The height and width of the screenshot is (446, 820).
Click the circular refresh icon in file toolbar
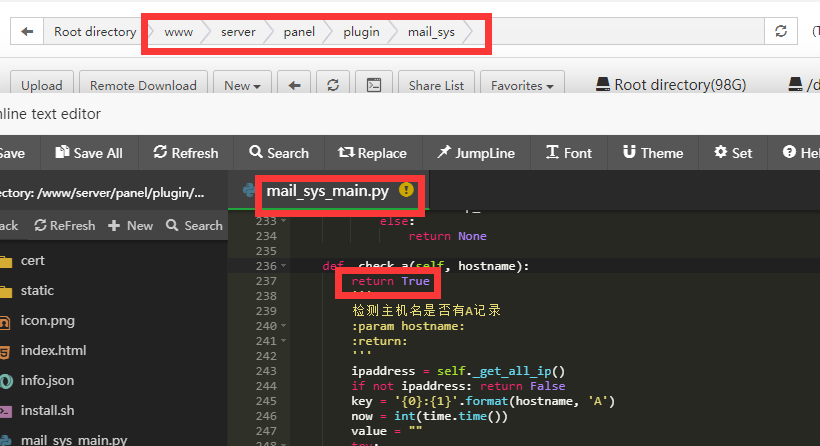coord(333,85)
